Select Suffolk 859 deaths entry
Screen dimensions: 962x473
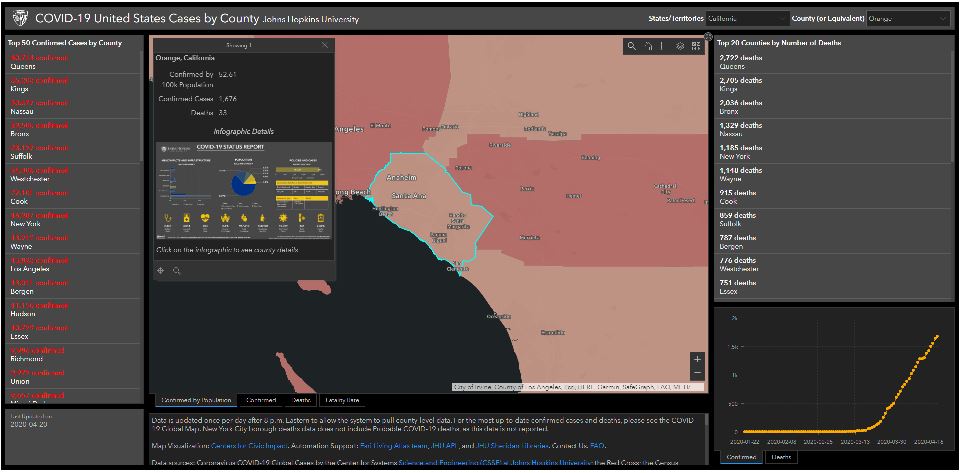(833, 220)
